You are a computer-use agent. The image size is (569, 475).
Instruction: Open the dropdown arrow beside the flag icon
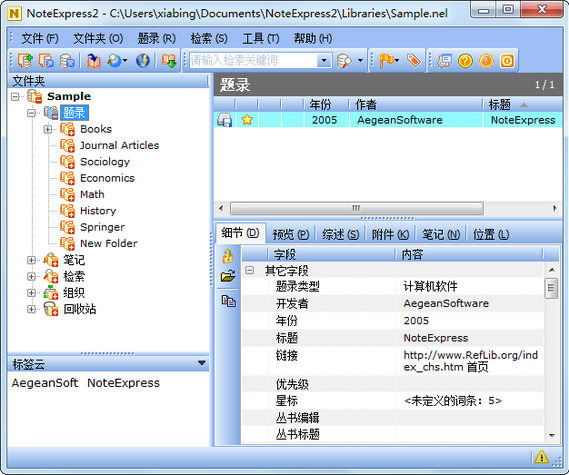click(397, 61)
